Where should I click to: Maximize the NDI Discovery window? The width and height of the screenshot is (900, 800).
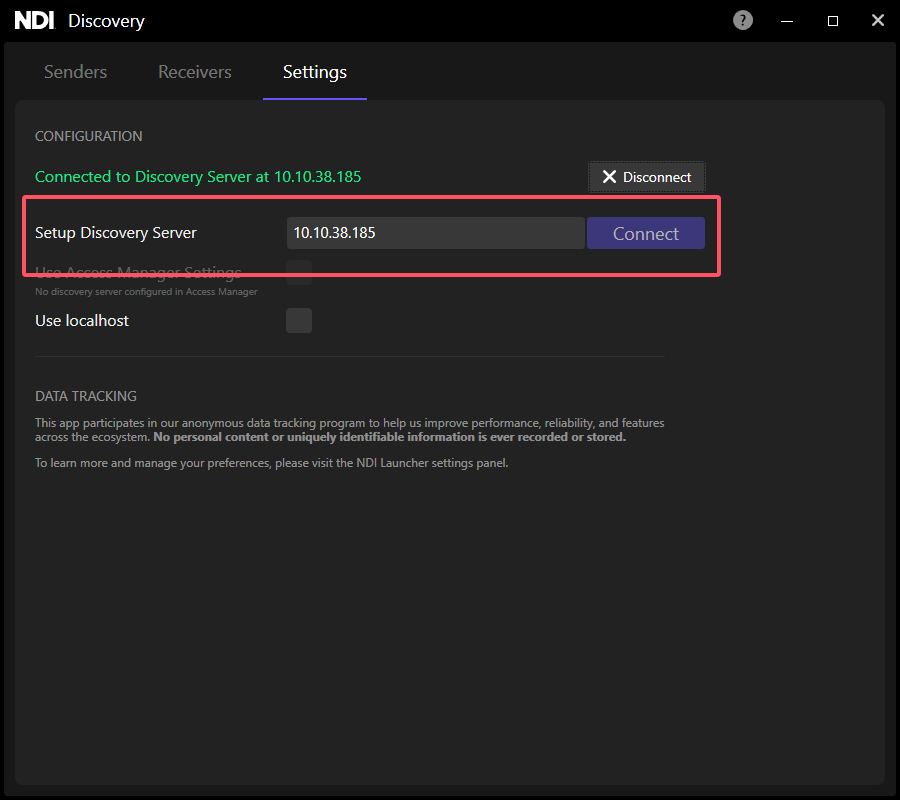tap(833, 21)
